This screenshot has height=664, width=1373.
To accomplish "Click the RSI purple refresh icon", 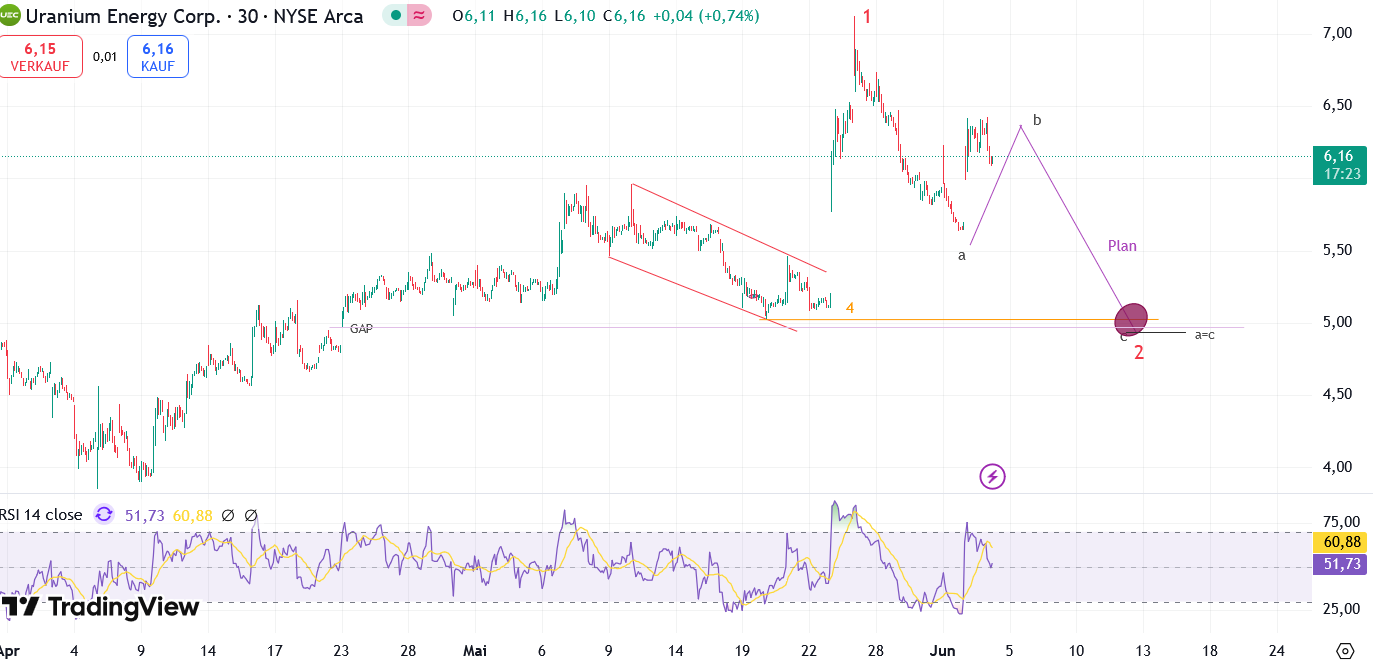I will coord(104,515).
